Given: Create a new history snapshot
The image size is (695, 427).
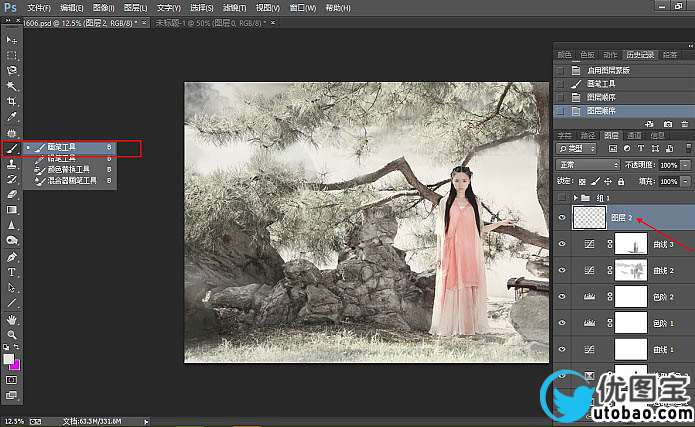Looking at the screenshot, I should point(668,124).
